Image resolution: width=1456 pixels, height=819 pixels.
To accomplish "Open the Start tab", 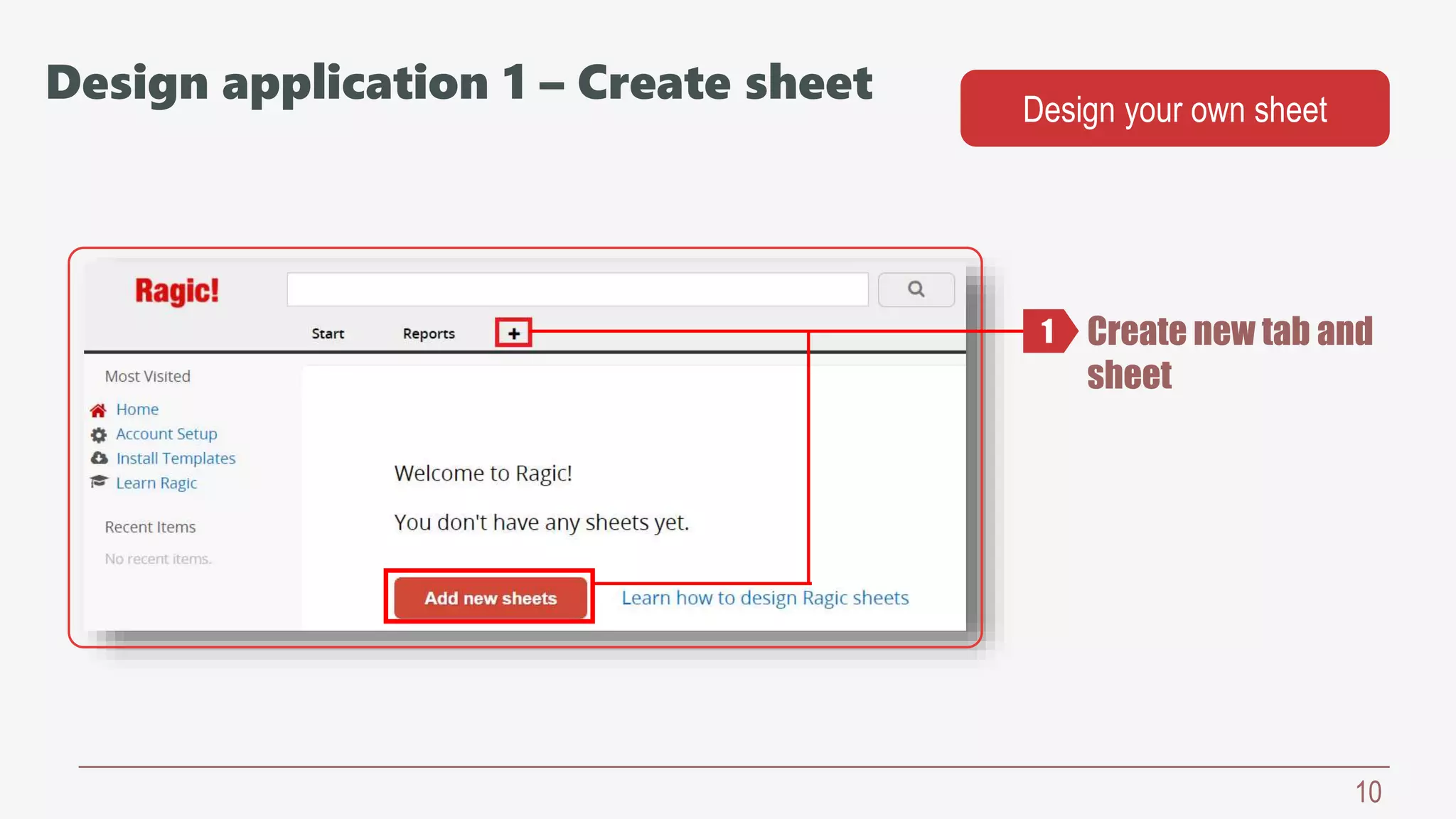I will (x=328, y=333).
